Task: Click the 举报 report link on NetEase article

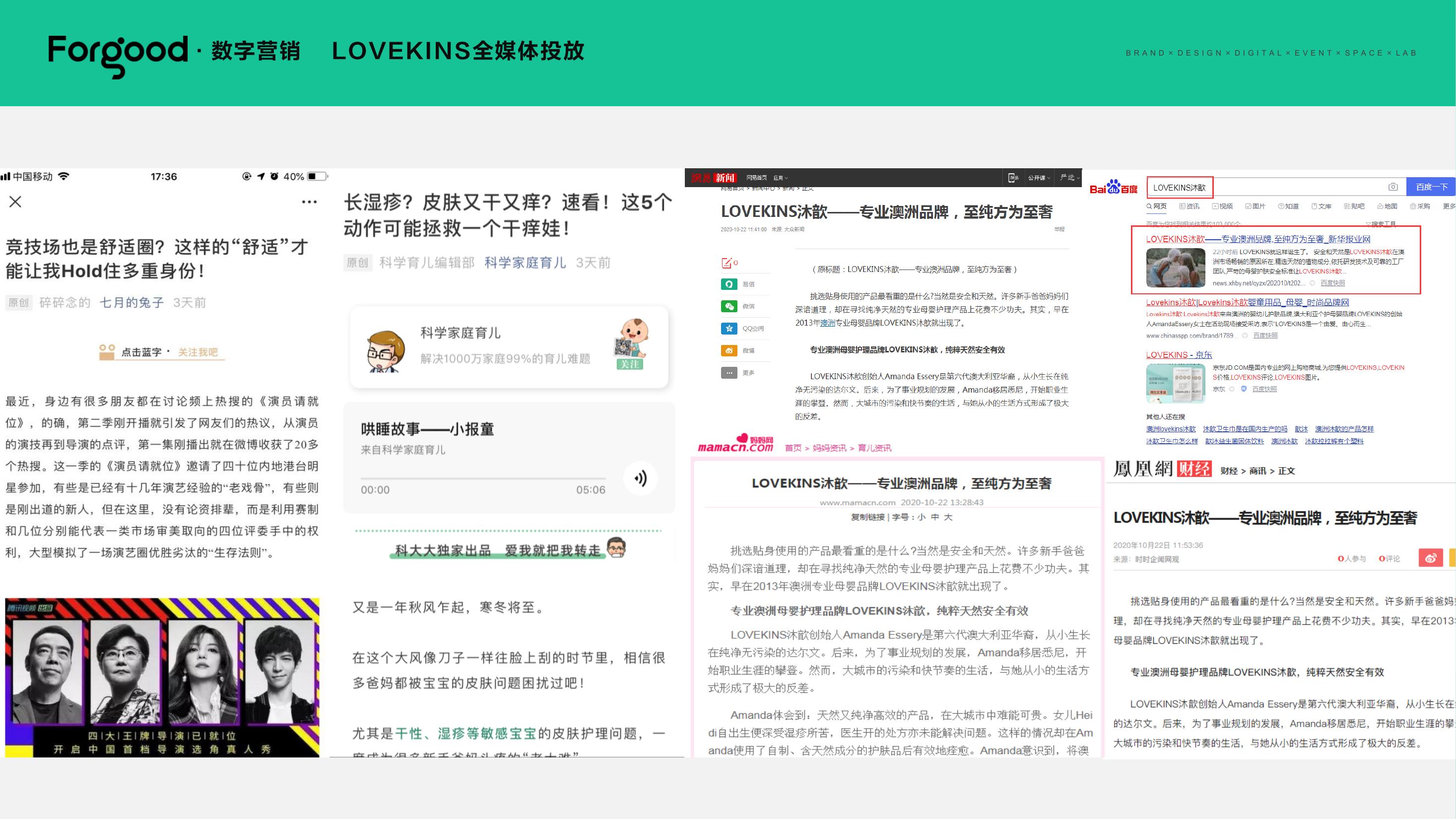Action: click(x=1059, y=229)
